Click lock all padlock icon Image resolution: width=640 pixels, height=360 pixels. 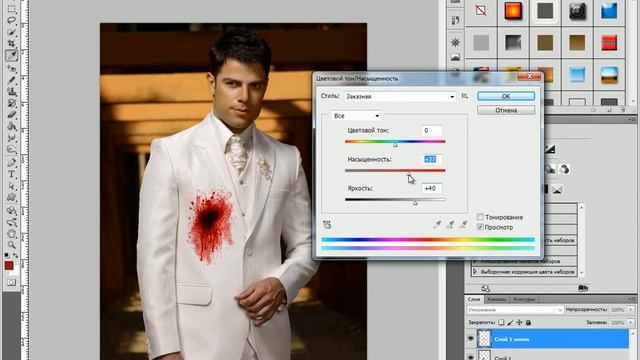[528, 322]
